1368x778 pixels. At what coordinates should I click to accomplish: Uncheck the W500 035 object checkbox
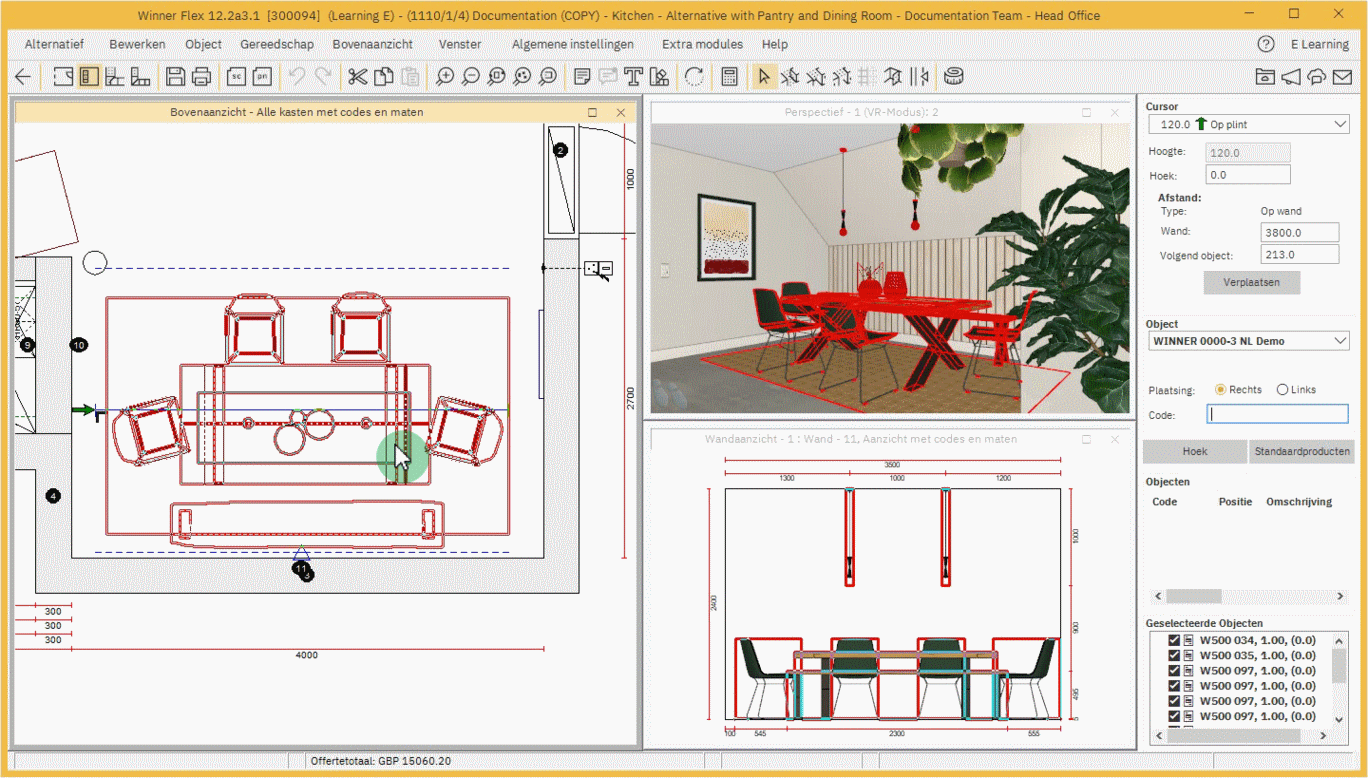click(x=1174, y=656)
